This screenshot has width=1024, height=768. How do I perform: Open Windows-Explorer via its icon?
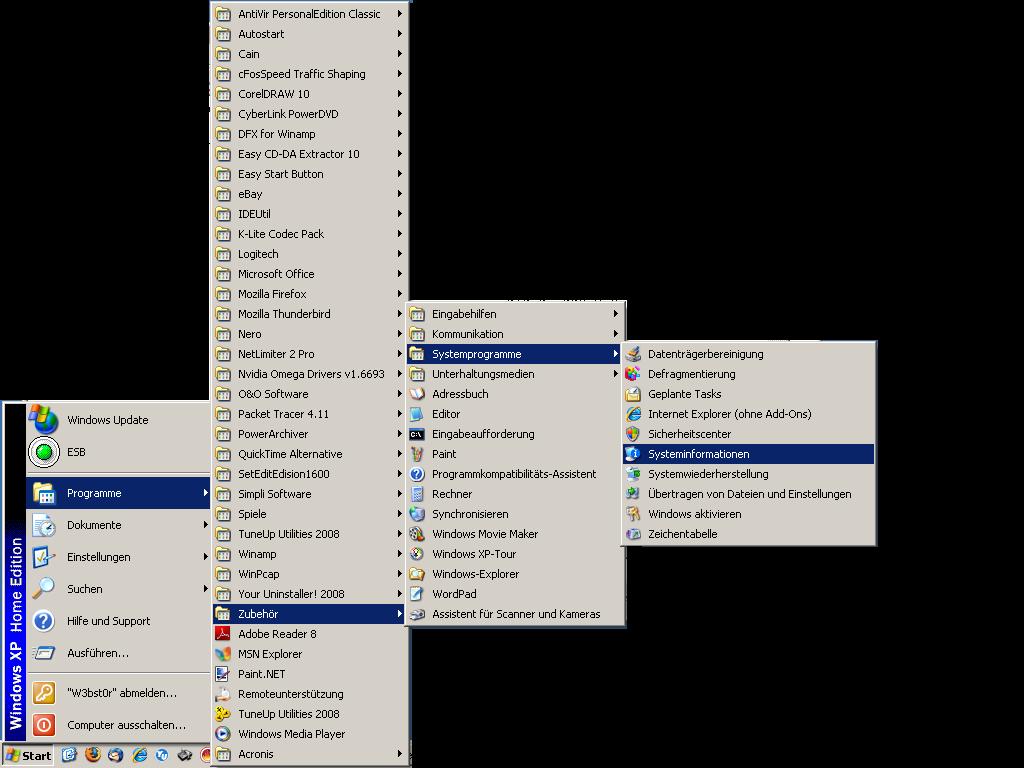point(417,574)
